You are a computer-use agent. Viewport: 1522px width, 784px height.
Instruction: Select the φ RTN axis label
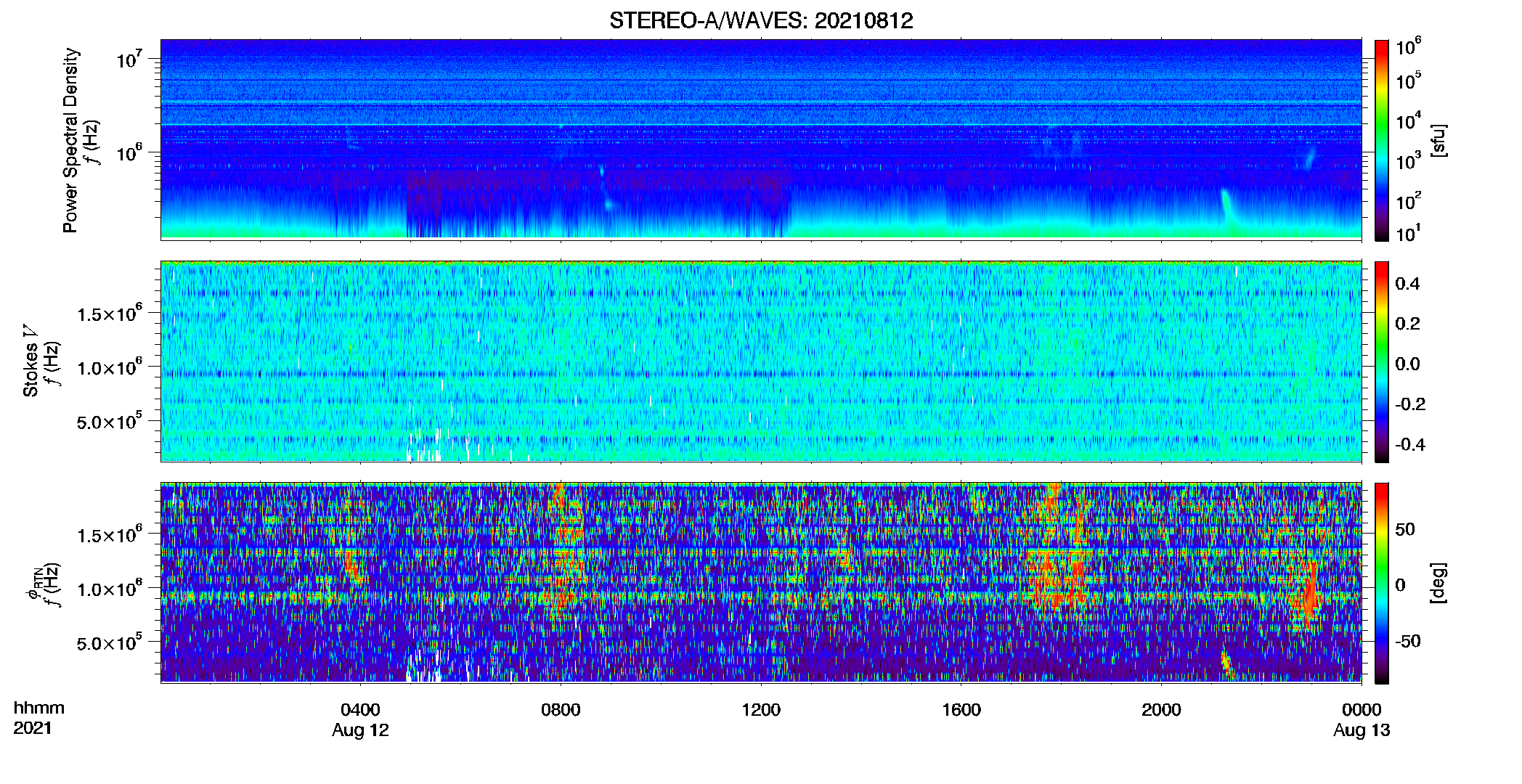click(x=35, y=584)
